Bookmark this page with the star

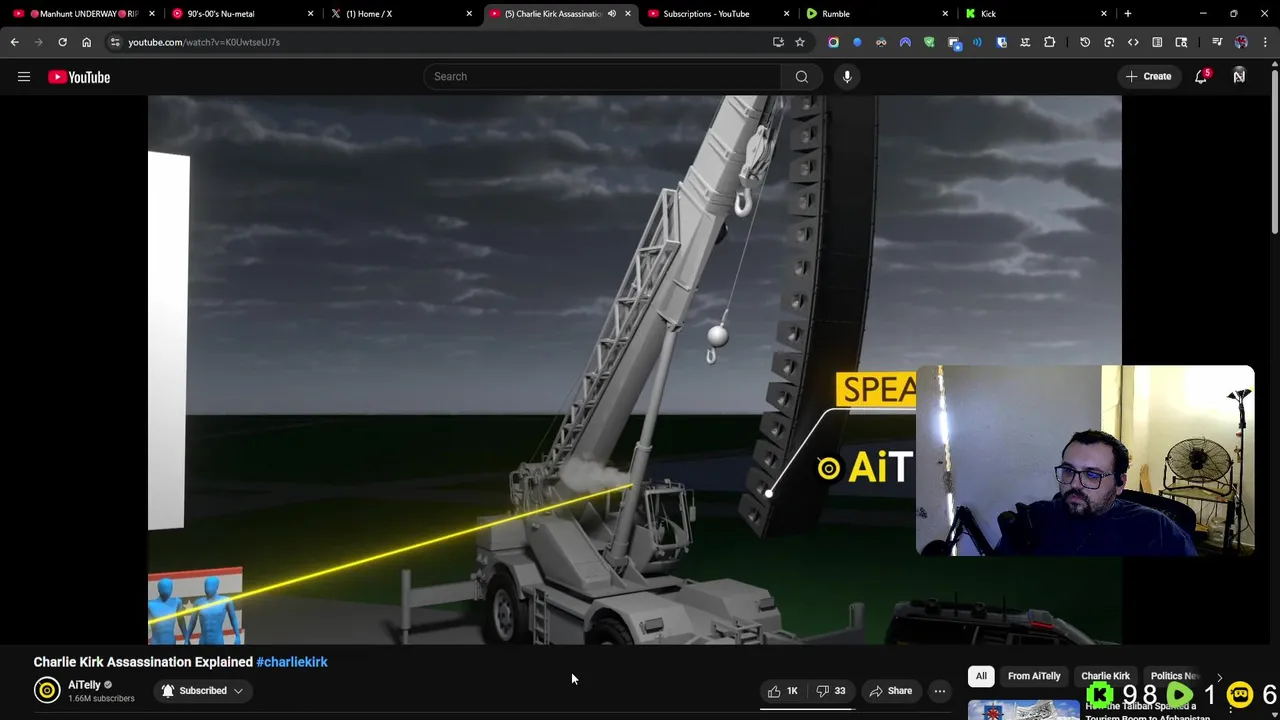point(800,42)
